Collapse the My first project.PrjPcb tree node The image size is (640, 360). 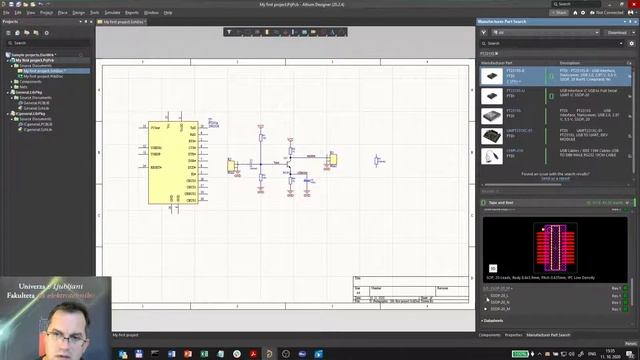tap(8, 60)
